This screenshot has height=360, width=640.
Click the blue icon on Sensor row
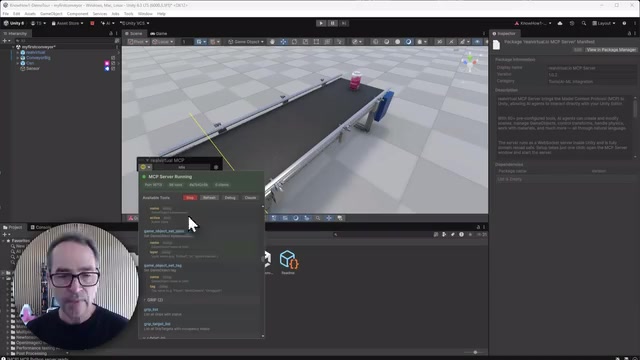tap(107, 69)
